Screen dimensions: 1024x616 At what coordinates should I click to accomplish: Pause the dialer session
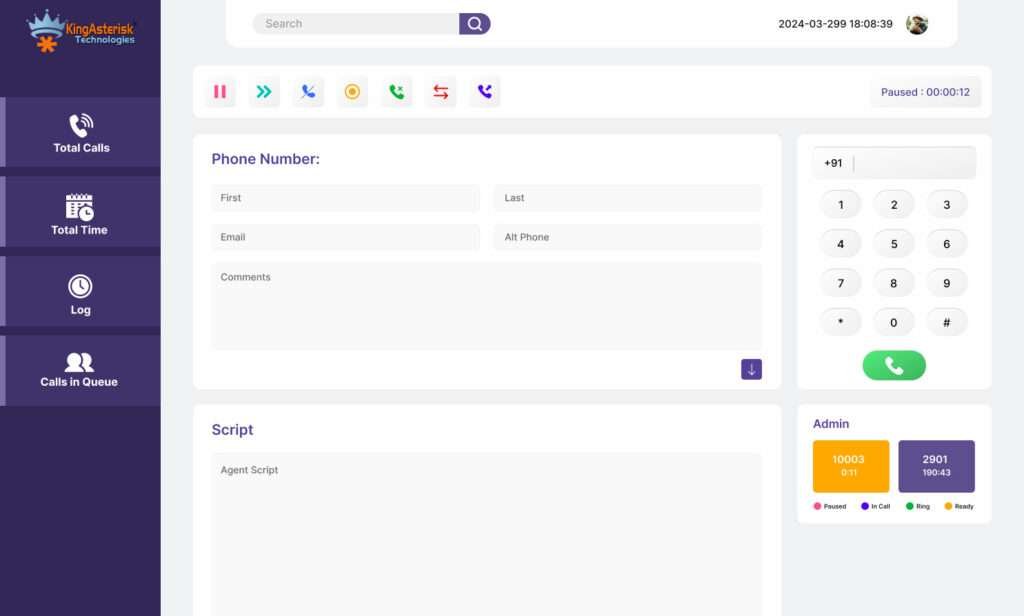[220, 91]
